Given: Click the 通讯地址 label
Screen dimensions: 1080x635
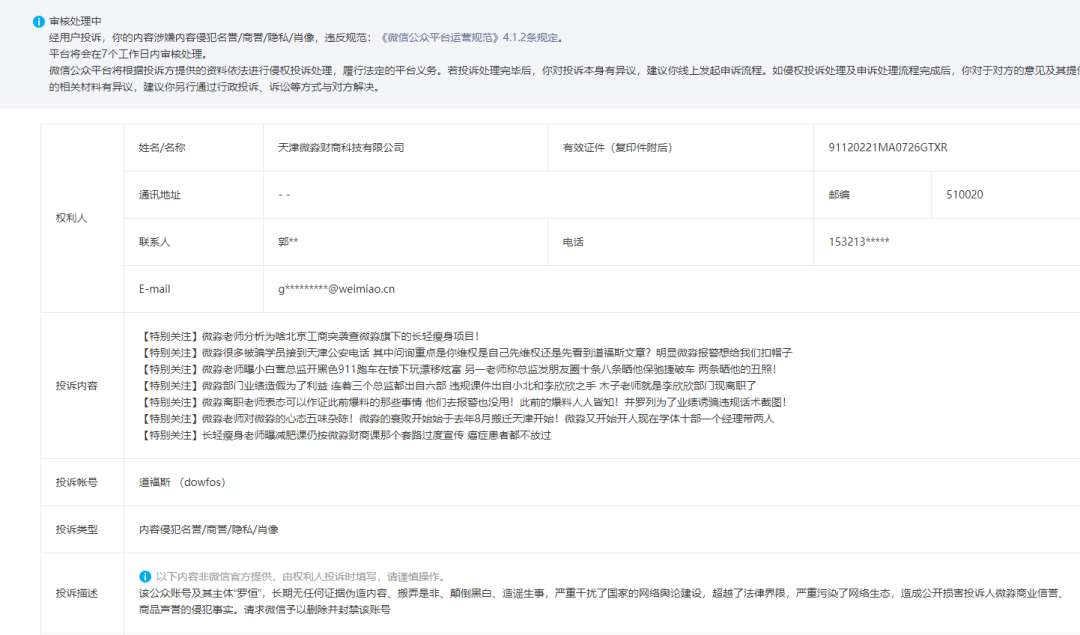Looking at the screenshot, I should 160,195.
